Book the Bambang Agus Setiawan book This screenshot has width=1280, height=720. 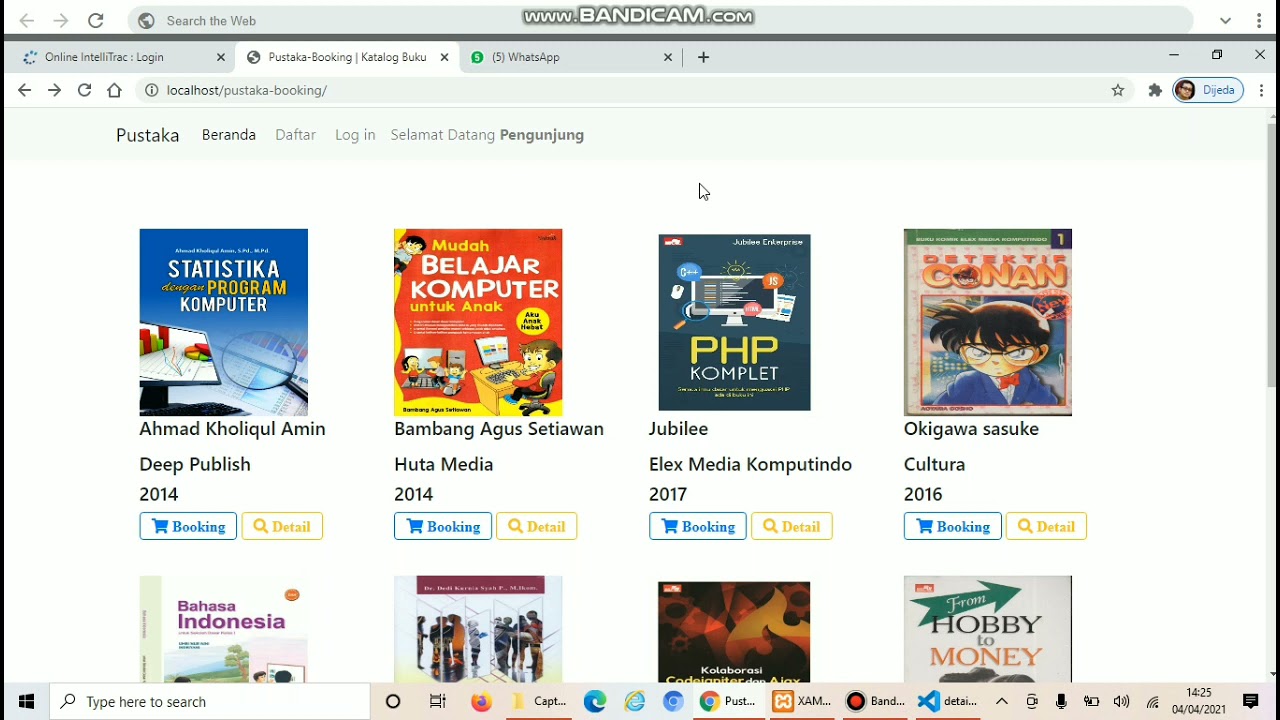click(443, 526)
